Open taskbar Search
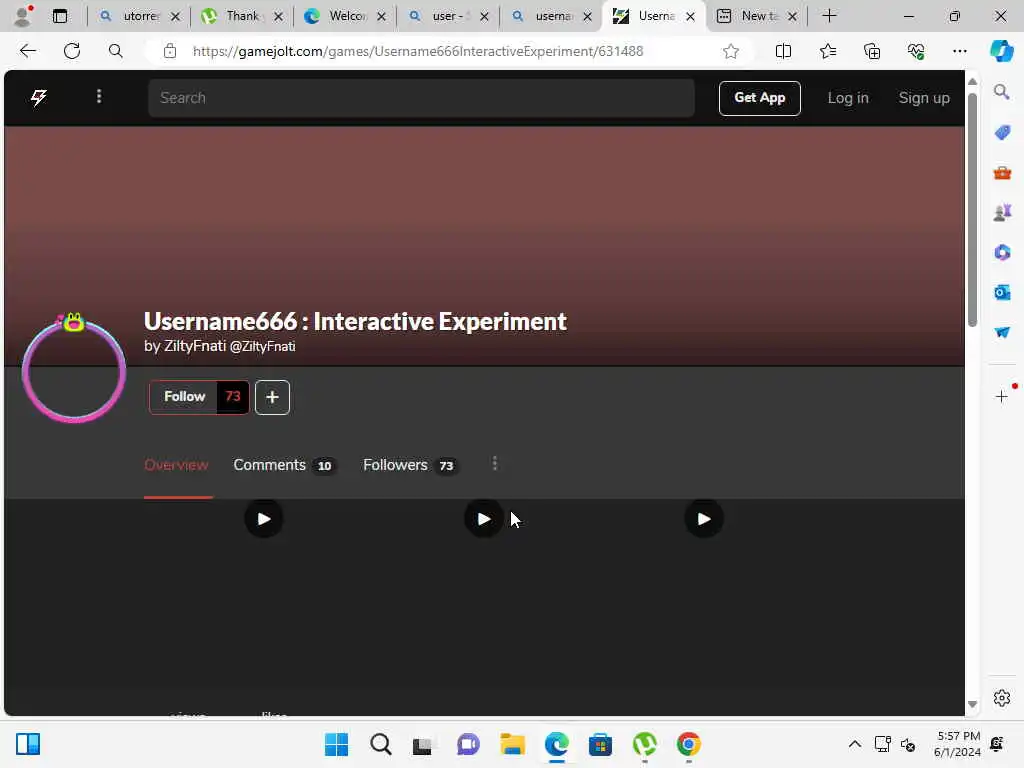This screenshot has width=1024, height=768. coord(380,744)
